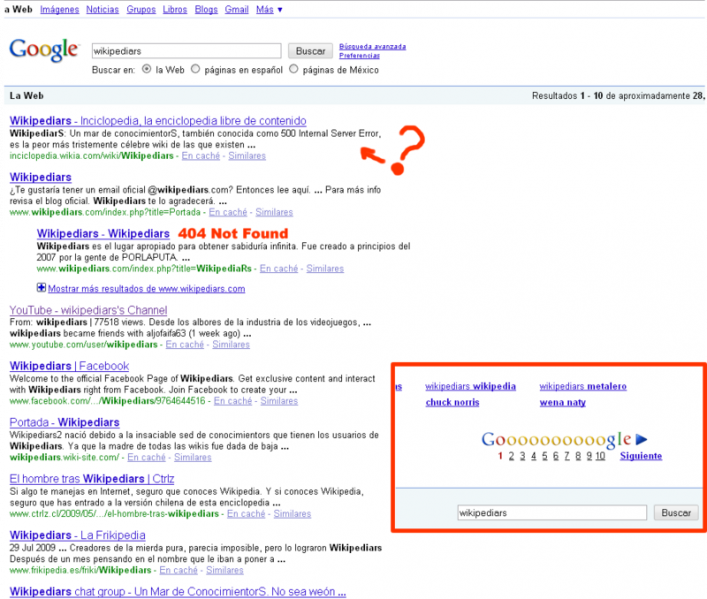Focus the bottom search box
707x599 pixels.
(552, 512)
